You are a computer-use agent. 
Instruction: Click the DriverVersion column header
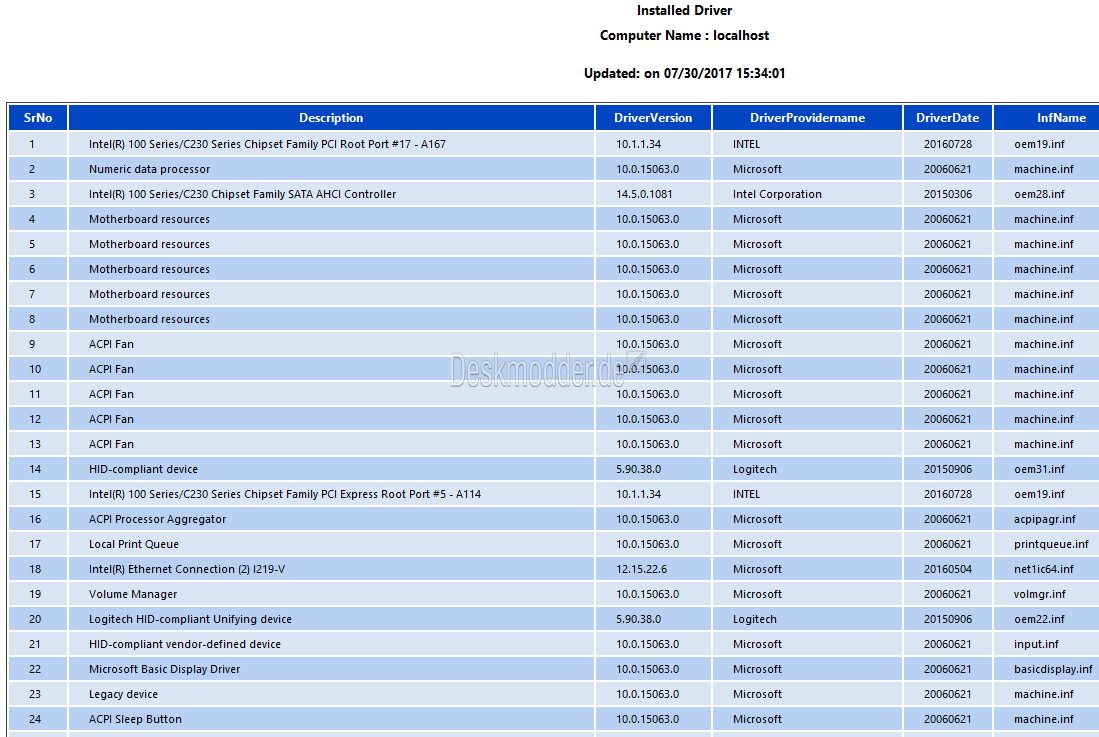pos(653,118)
